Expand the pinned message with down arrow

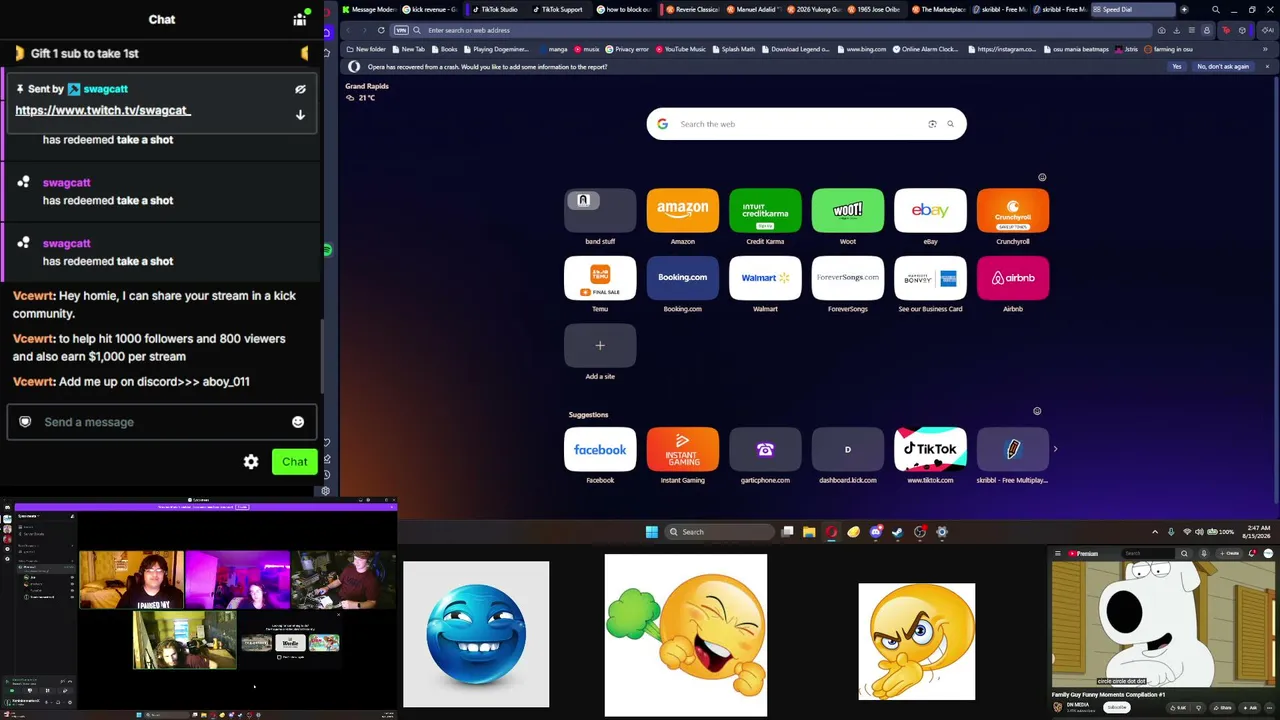[300, 115]
